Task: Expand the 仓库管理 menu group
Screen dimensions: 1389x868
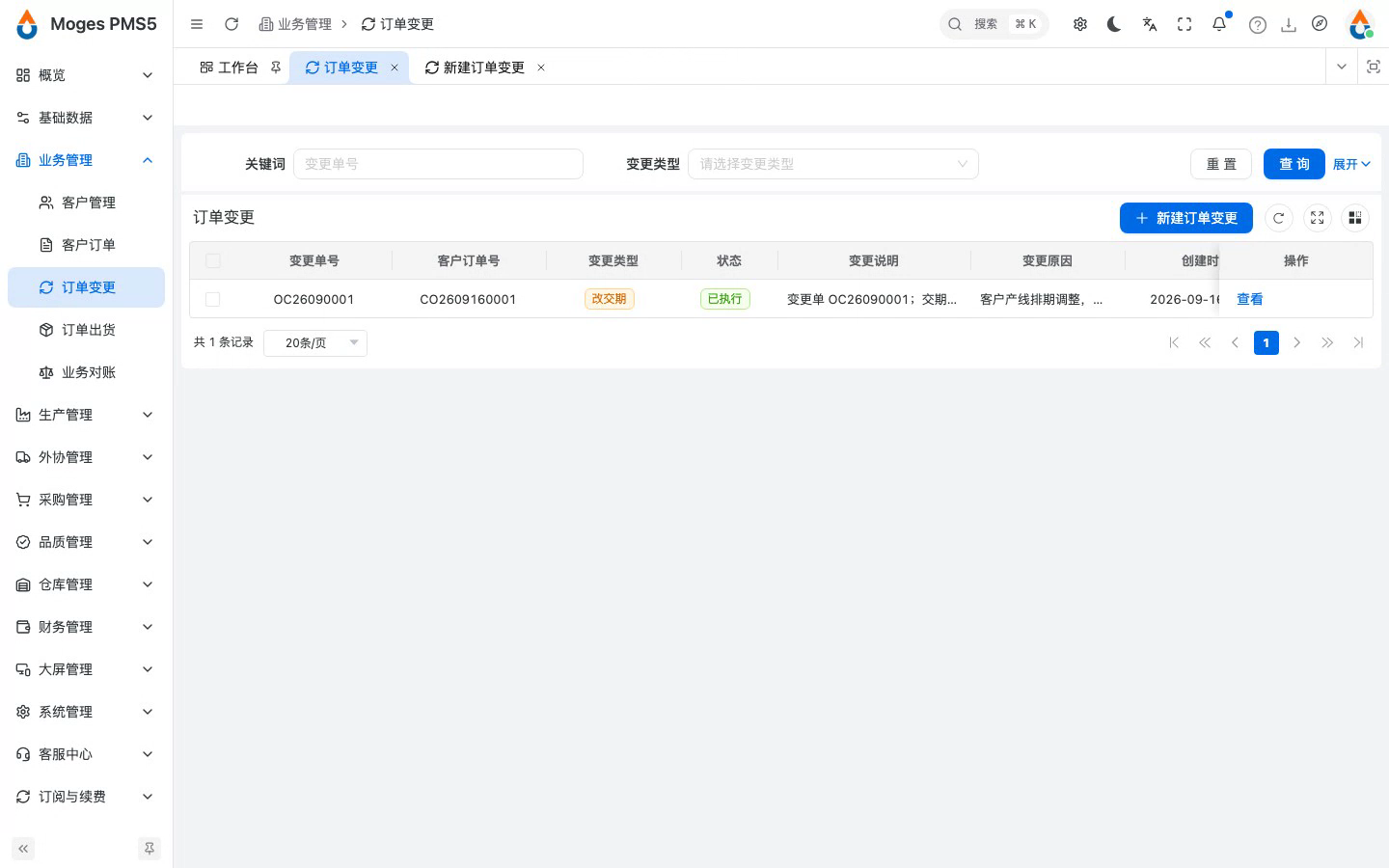Action: point(86,584)
